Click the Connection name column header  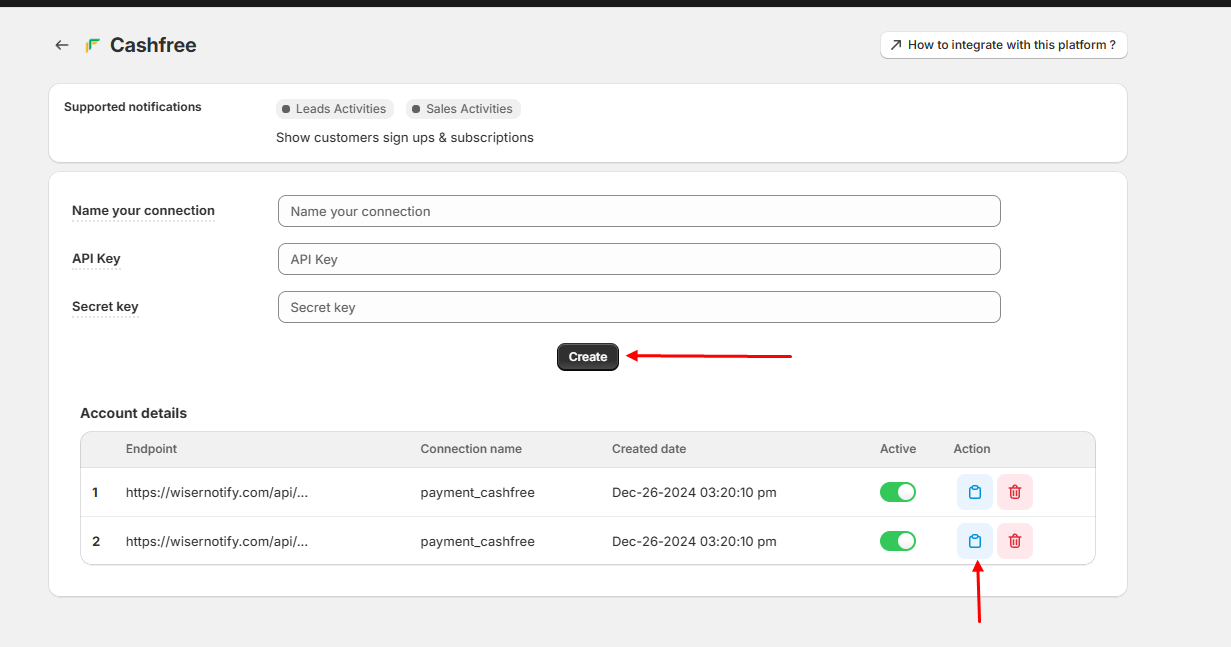(471, 449)
